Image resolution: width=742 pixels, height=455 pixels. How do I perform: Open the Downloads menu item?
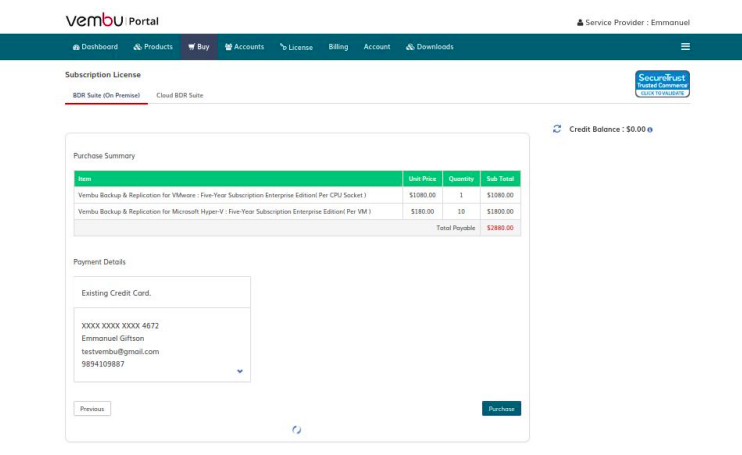(430, 47)
